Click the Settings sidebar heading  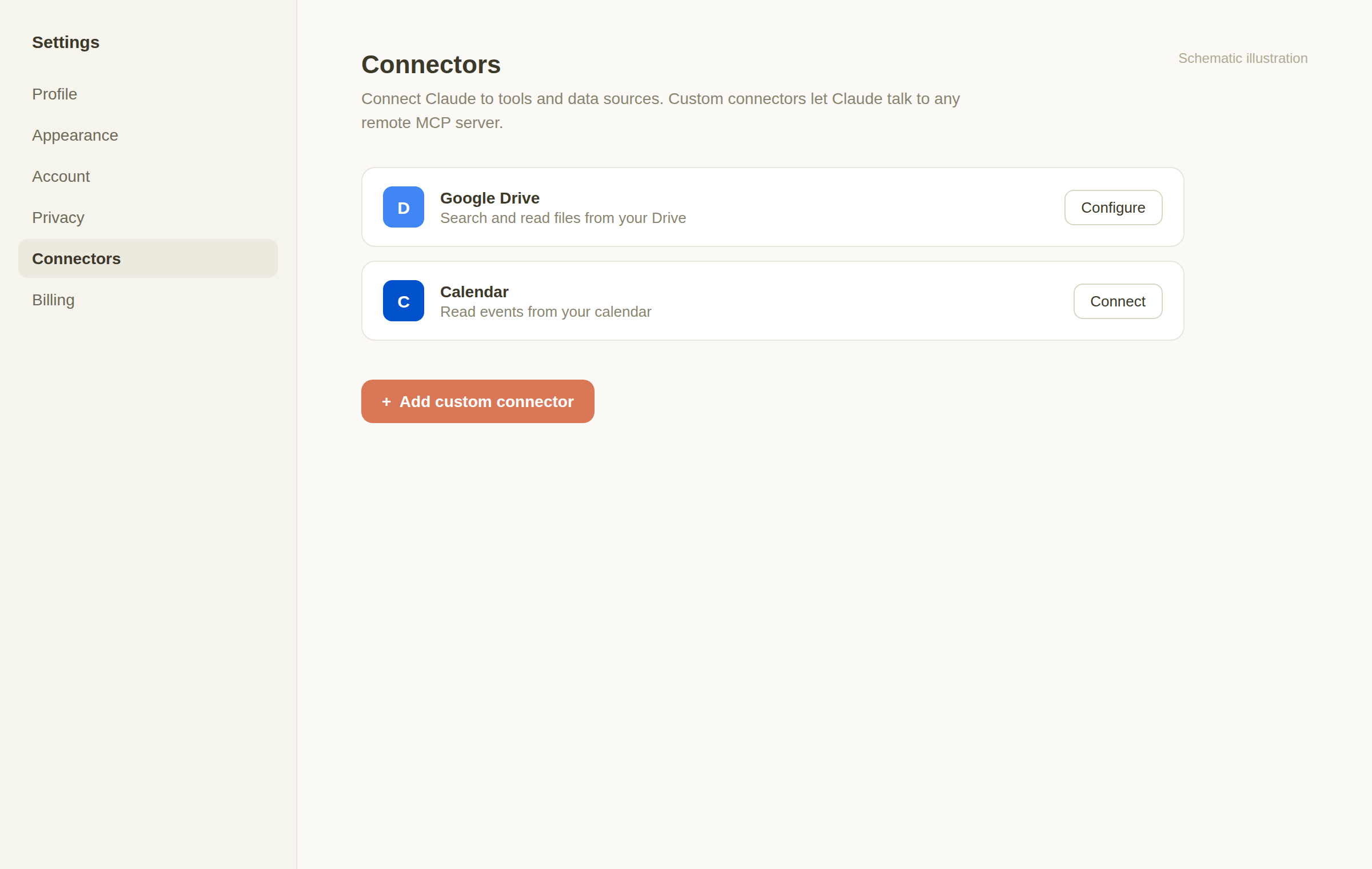pyautogui.click(x=66, y=42)
